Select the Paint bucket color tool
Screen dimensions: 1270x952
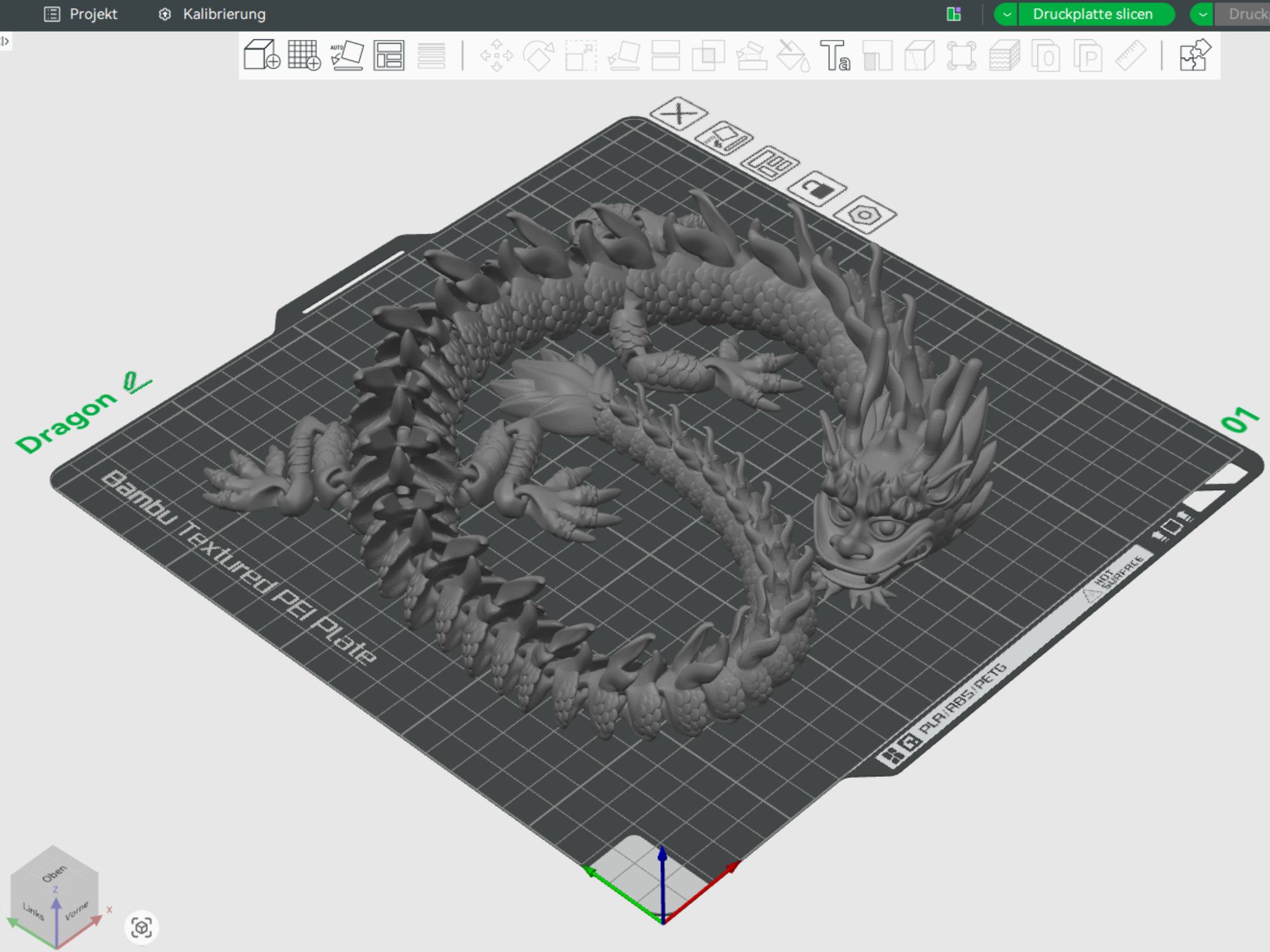pyautogui.click(x=793, y=55)
